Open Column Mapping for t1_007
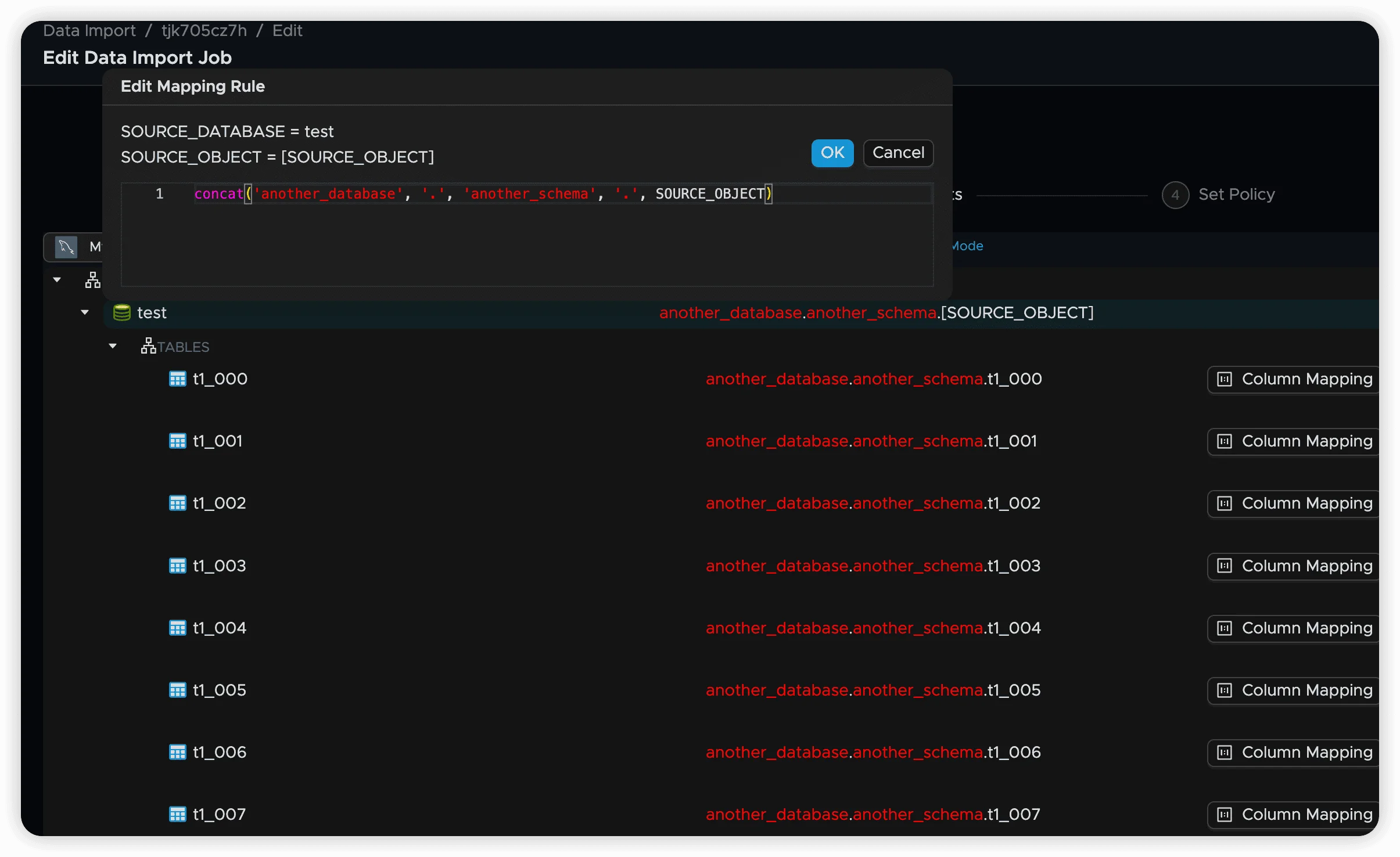This screenshot has height=857, width=1400. pos(1294,815)
